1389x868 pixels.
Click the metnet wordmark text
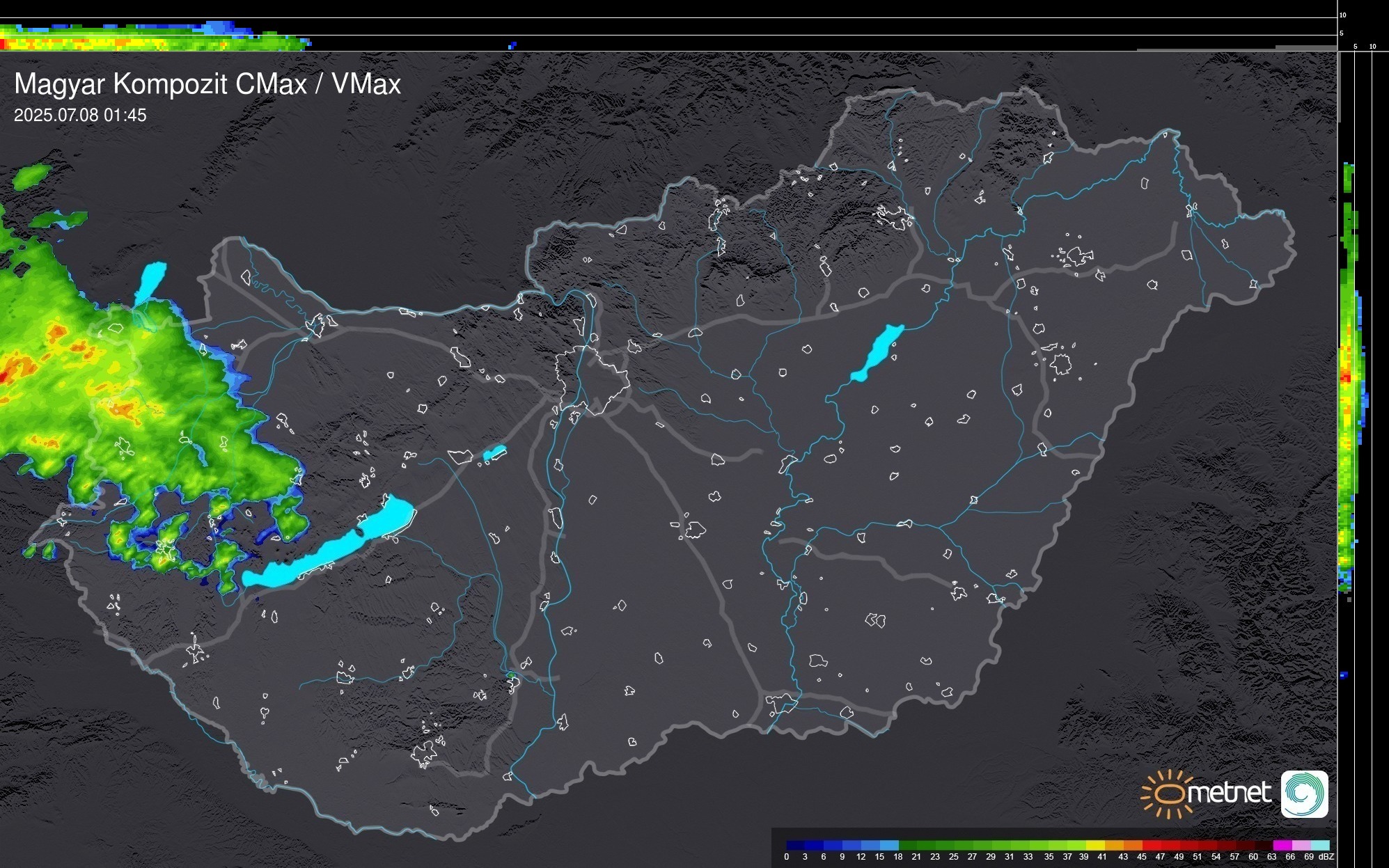point(1229,793)
